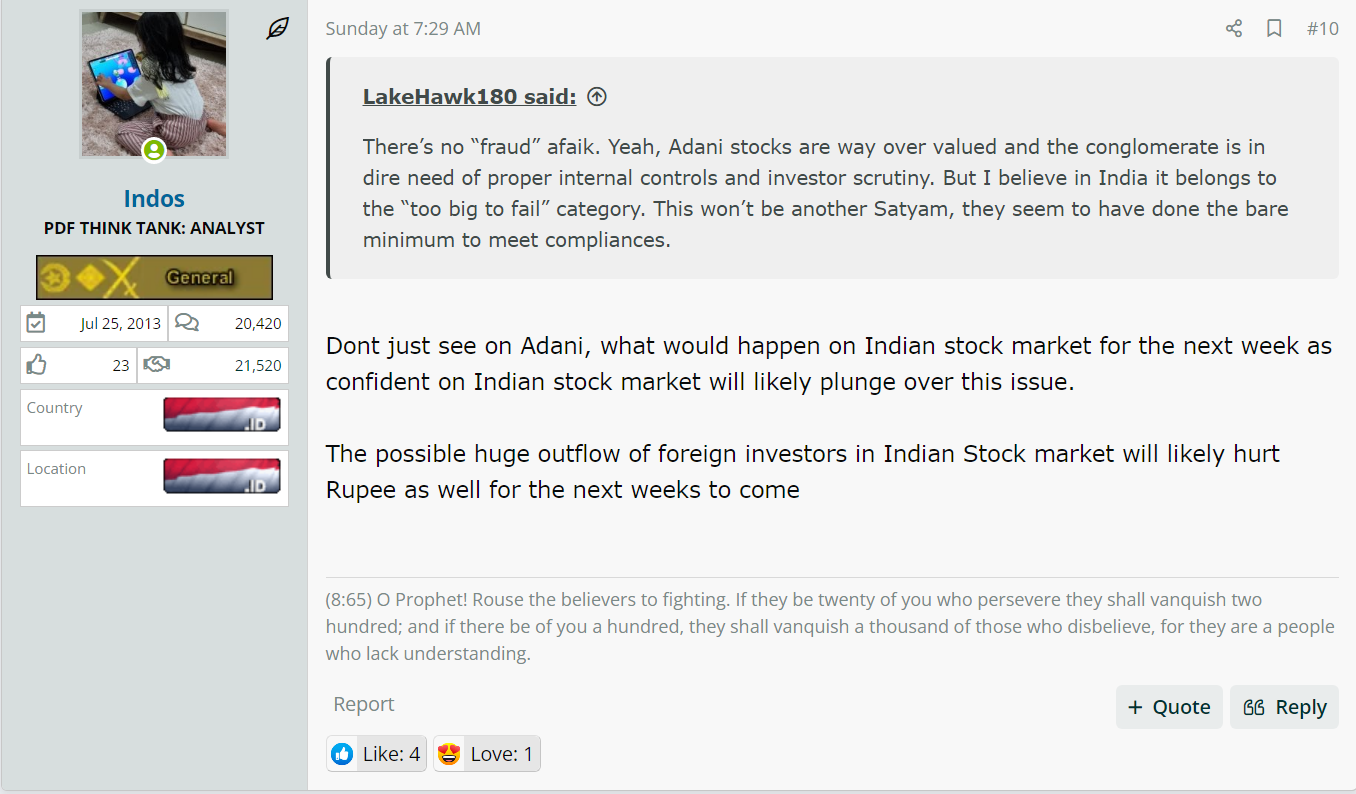
Task: Click the General rank badge image
Action: (x=154, y=277)
